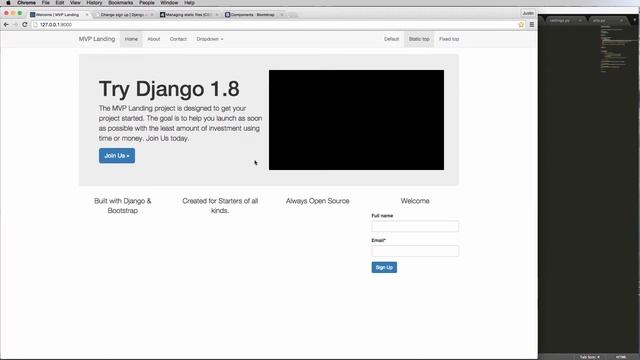Open the Window menu
Image resolution: width=640 pixels, height=360 pixels.
coord(169,2)
